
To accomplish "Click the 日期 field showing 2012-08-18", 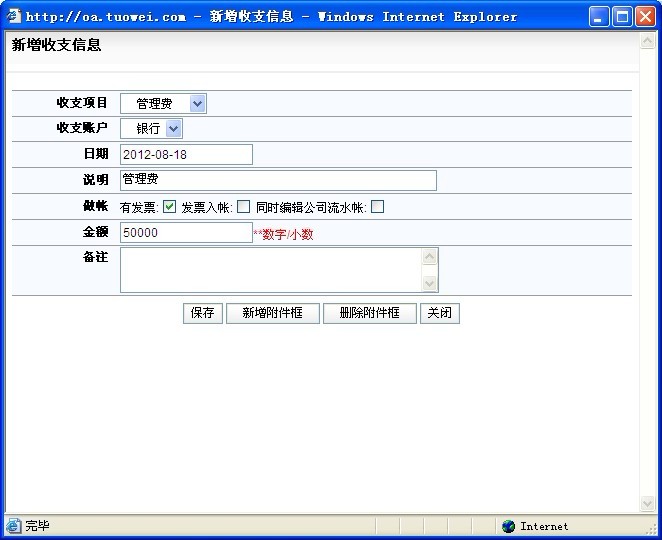I will click(186, 154).
